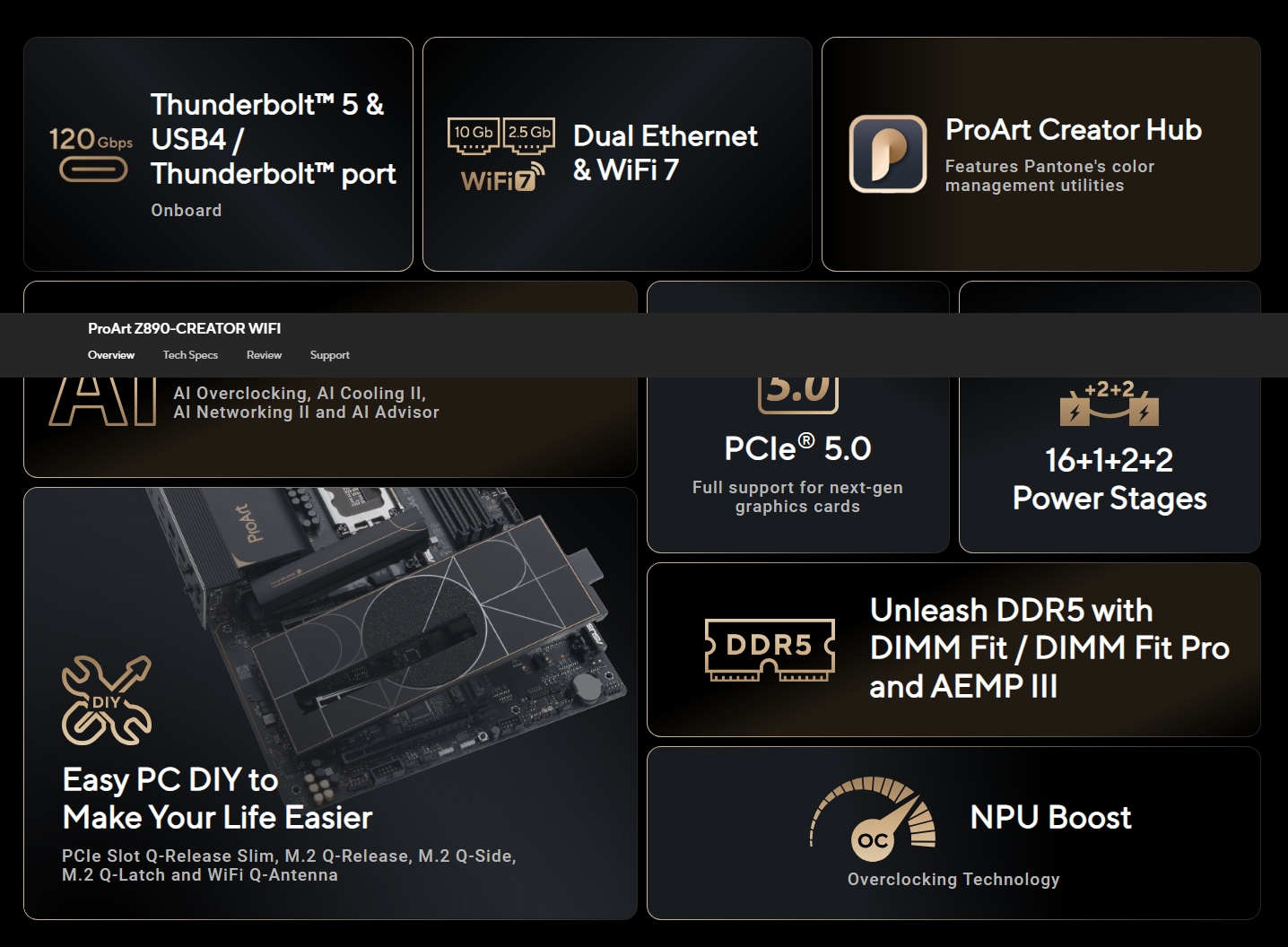The image size is (1288, 947).
Task: Click the 2.5 Gb Ethernet port icon
Action: [x=529, y=135]
